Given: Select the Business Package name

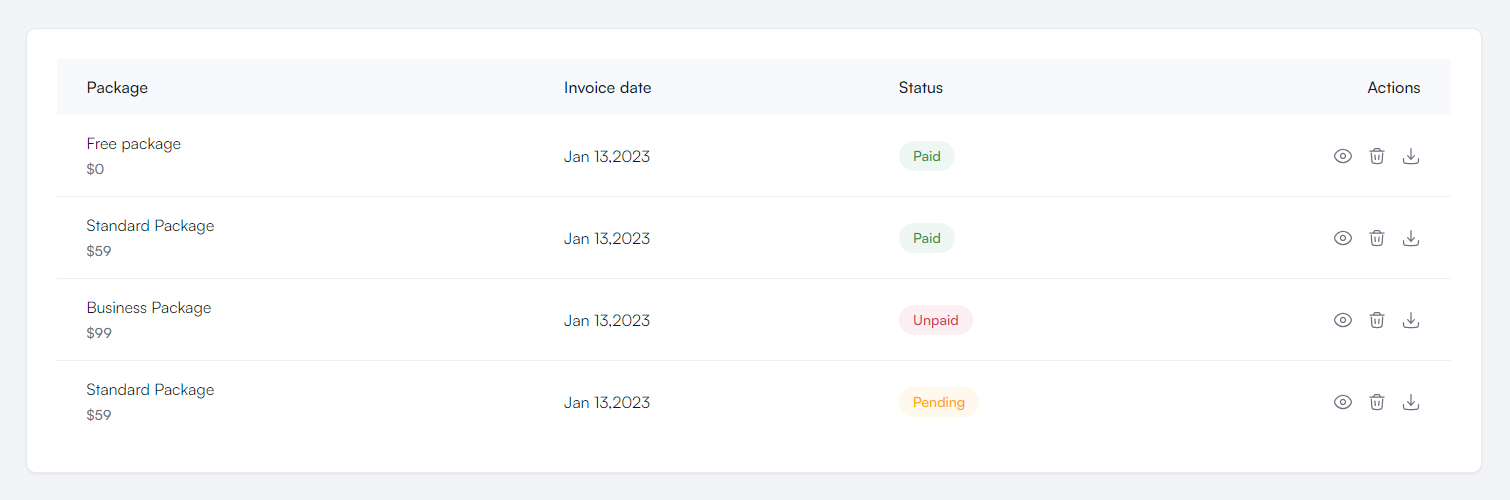Looking at the screenshot, I should click(149, 308).
